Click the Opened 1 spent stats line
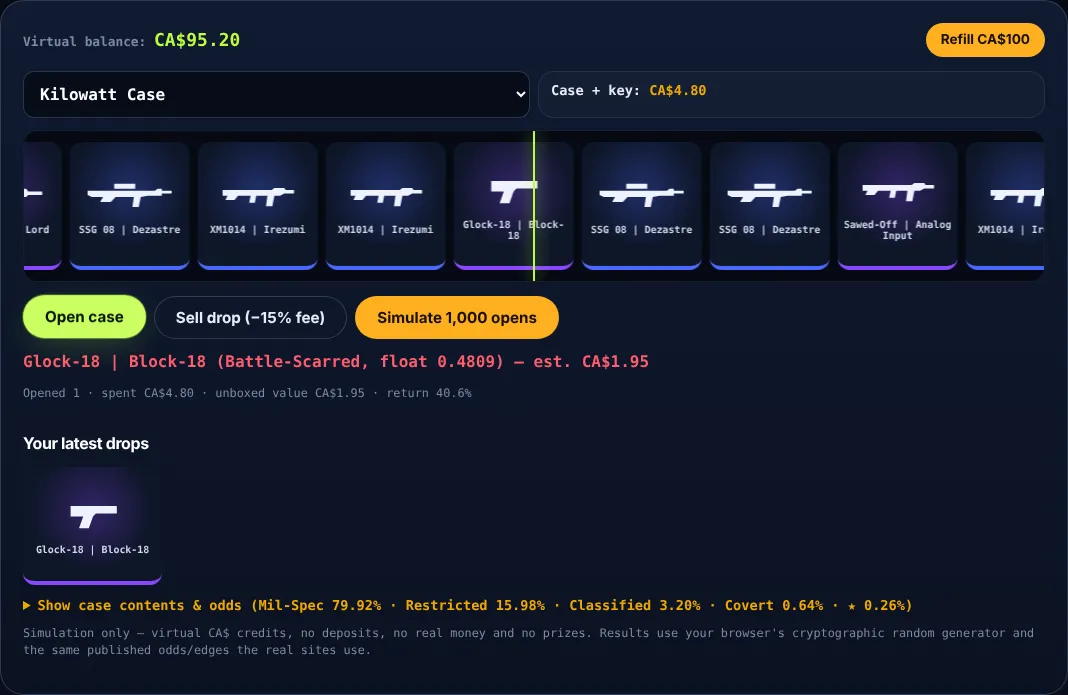The width and height of the screenshot is (1068, 695). [247, 393]
